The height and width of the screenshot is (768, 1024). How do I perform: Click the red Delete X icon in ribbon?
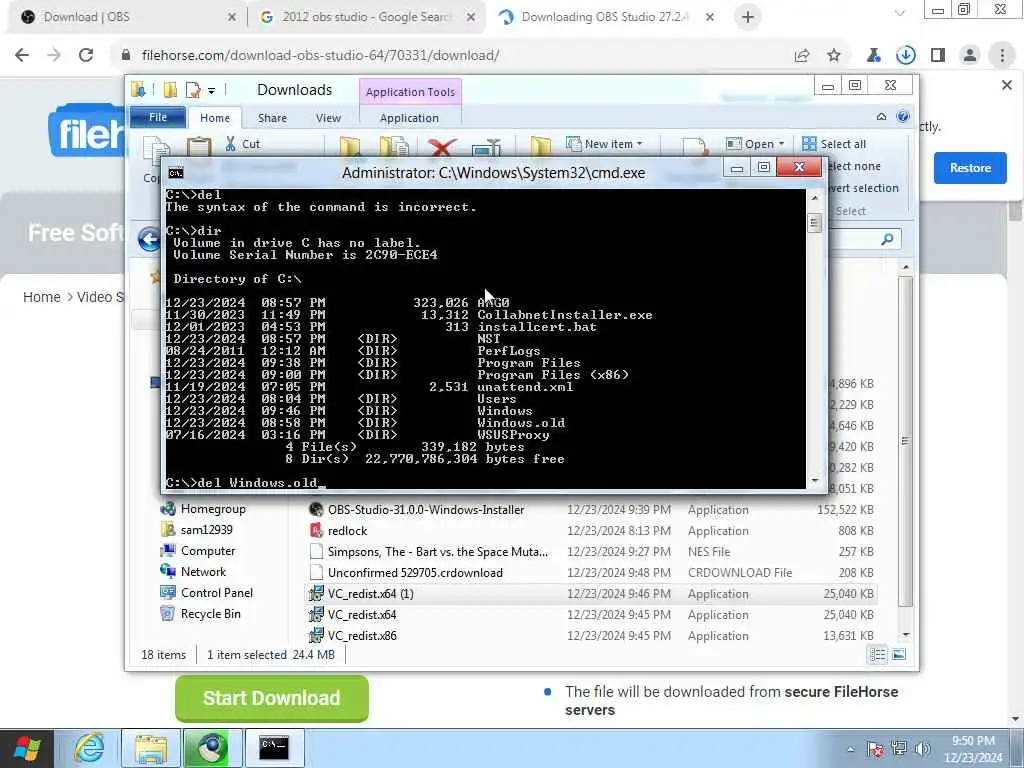(441, 147)
